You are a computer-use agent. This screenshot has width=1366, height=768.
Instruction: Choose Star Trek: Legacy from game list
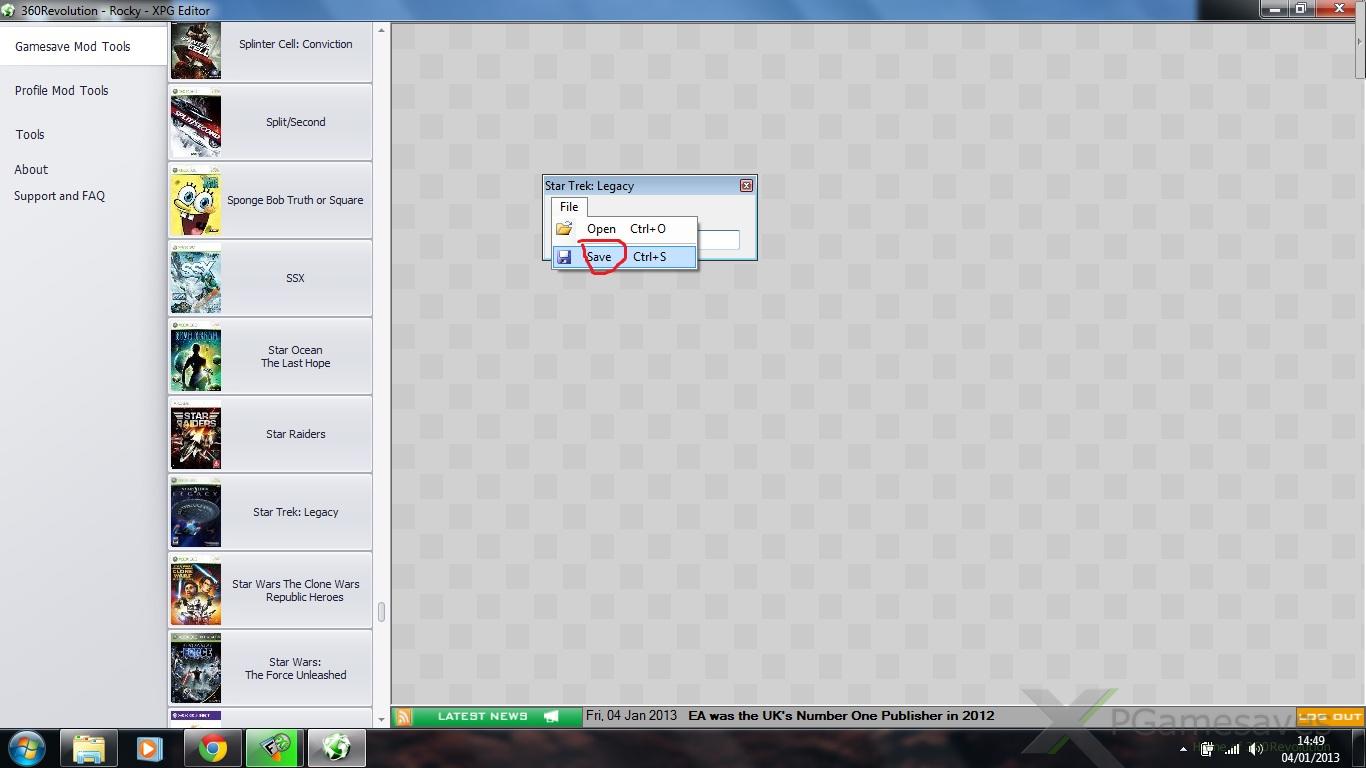(x=295, y=512)
